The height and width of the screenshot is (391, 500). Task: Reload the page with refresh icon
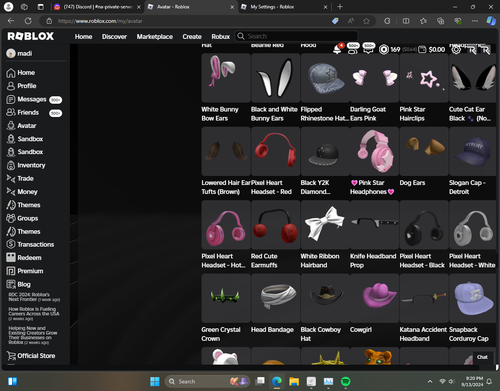28,21
